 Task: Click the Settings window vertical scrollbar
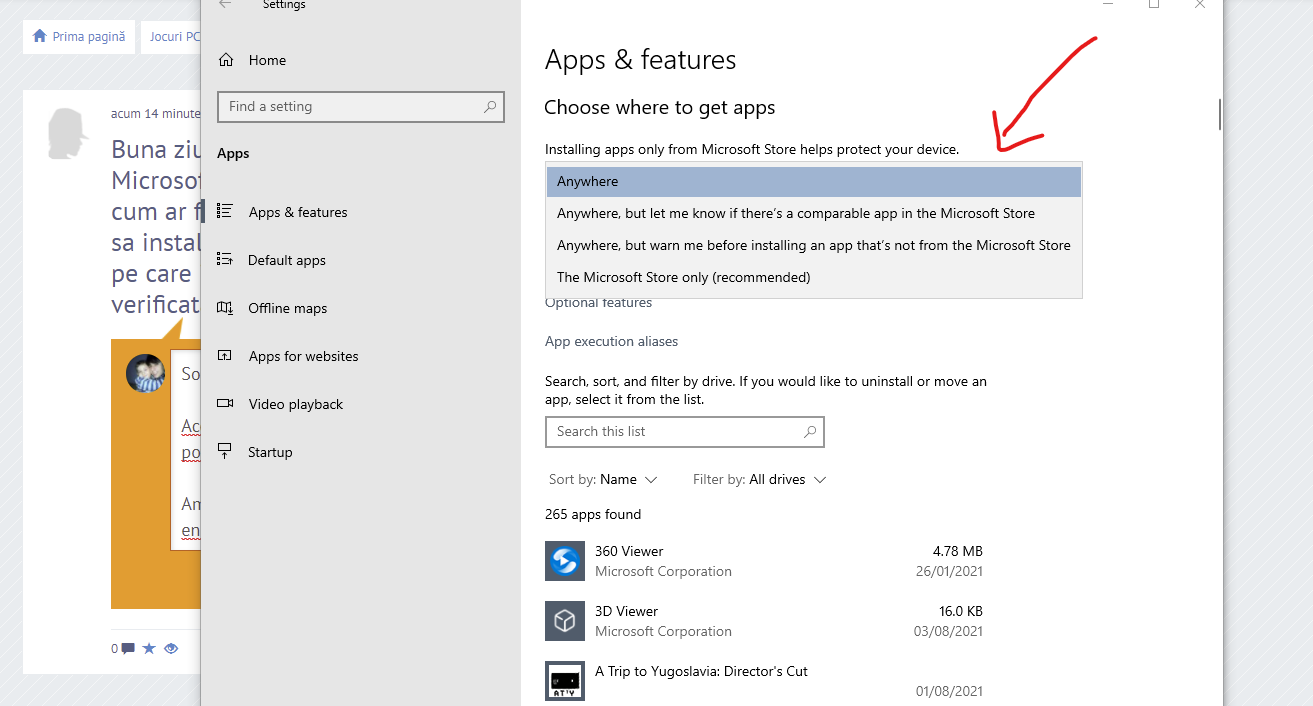[x=1220, y=114]
